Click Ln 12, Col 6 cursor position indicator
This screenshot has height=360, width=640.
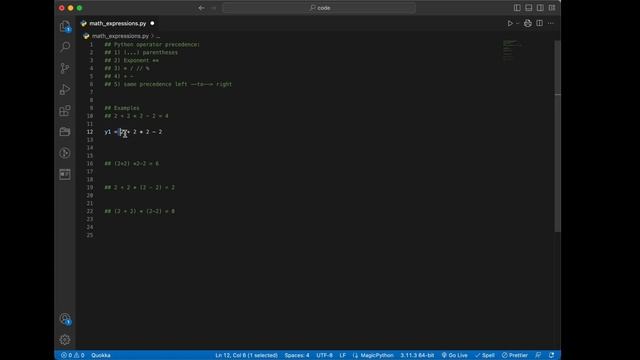247,355
